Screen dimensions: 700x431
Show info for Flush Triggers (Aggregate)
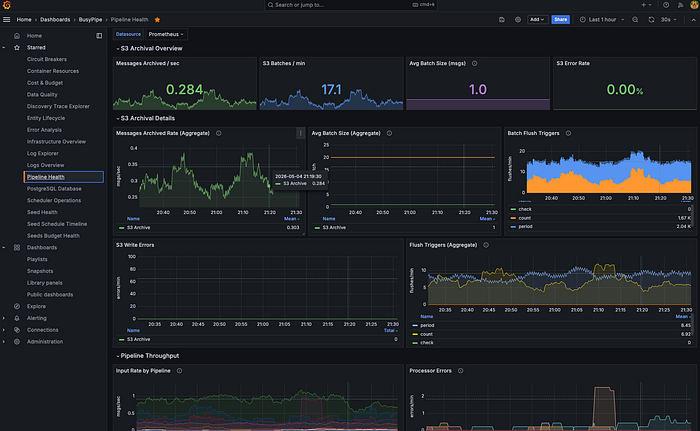coord(486,245)
